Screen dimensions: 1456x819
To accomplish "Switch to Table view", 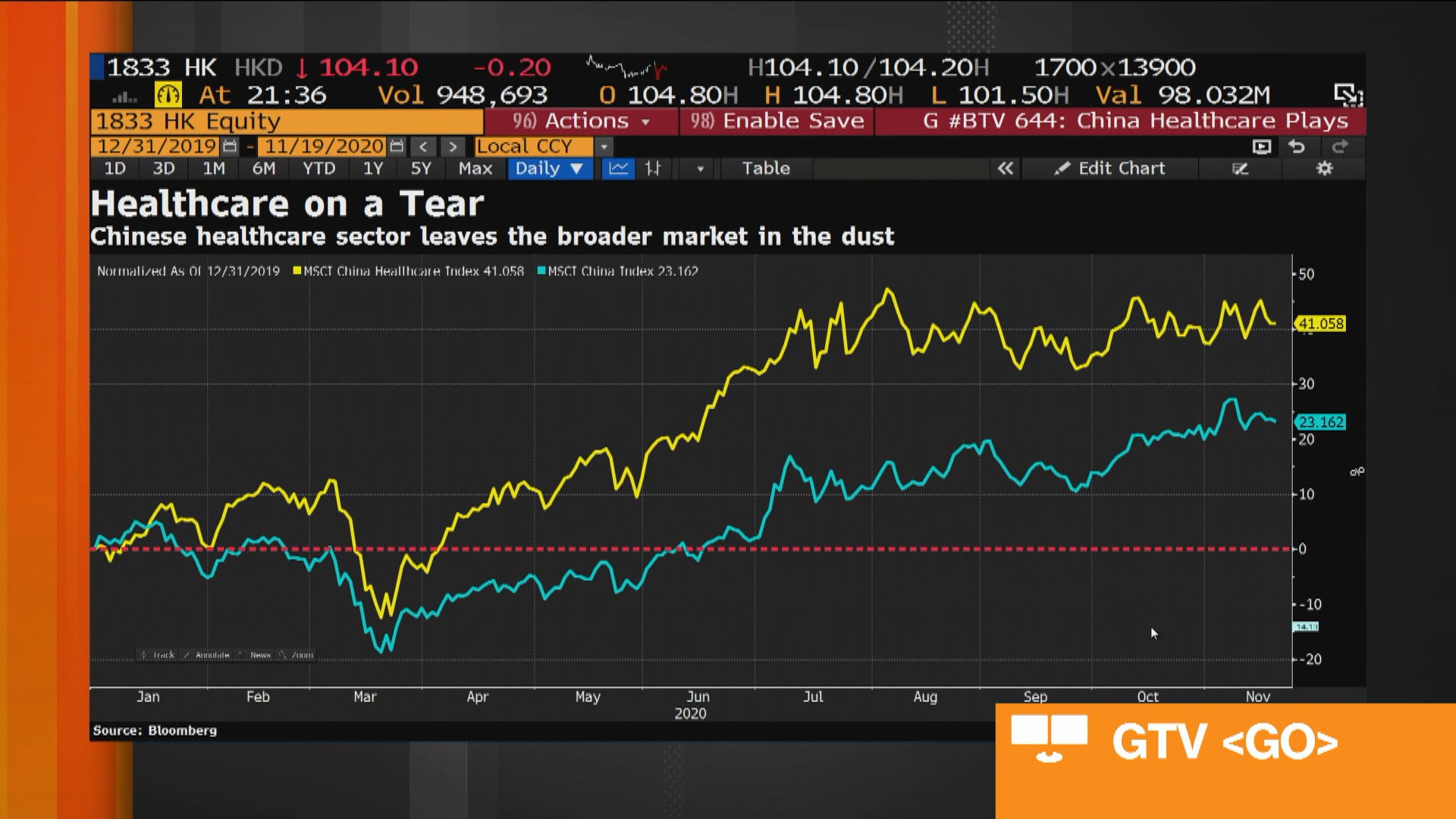I will pos(766,168).
